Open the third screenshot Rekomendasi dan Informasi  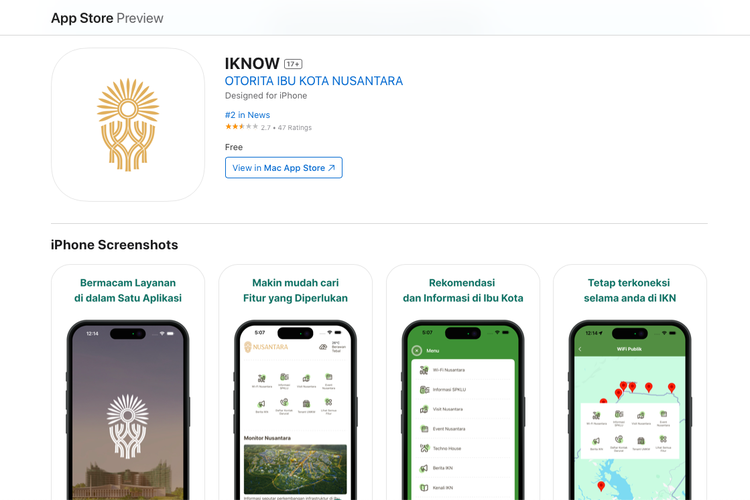[x=463, y=383]
